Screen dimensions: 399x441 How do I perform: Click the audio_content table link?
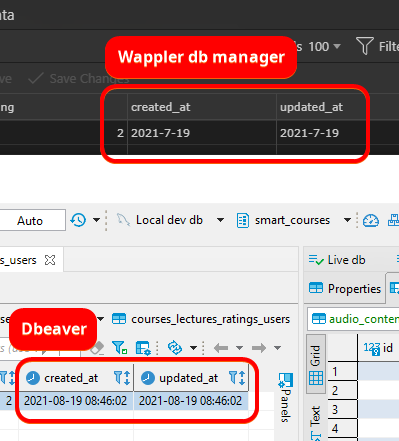click(355, 319)
